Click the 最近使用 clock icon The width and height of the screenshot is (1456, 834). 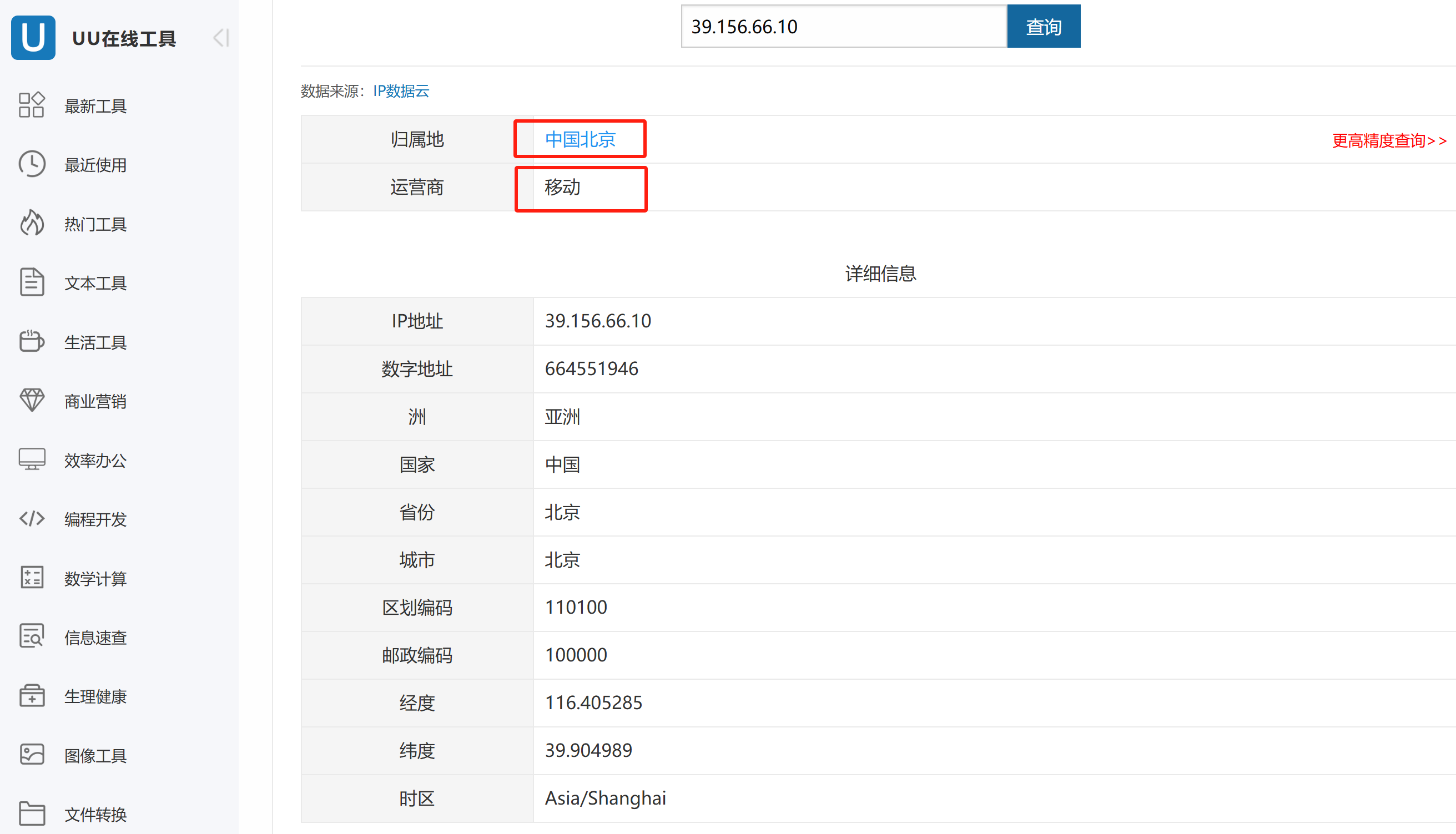(32, 164)
